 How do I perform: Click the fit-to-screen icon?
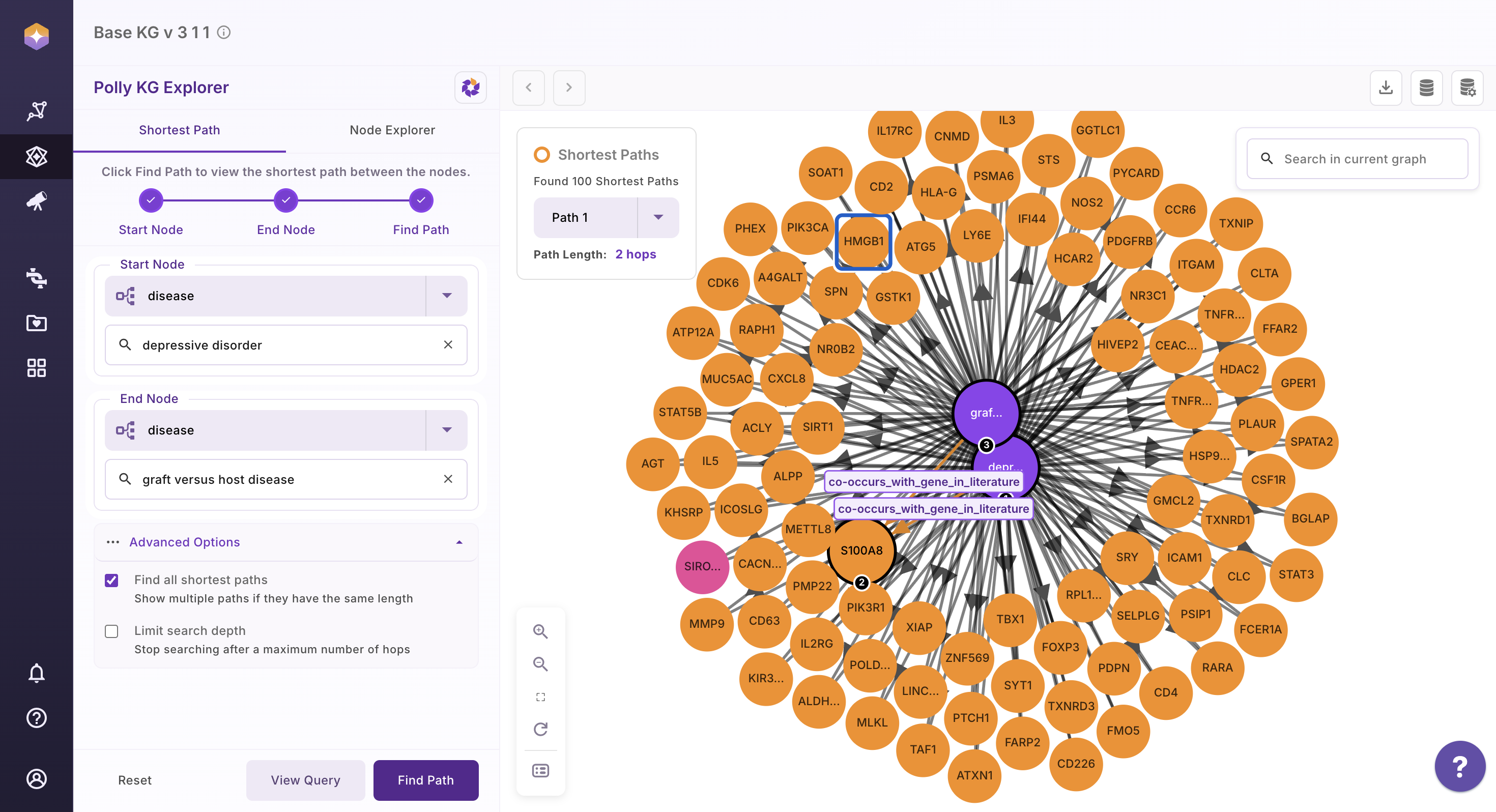540,697
